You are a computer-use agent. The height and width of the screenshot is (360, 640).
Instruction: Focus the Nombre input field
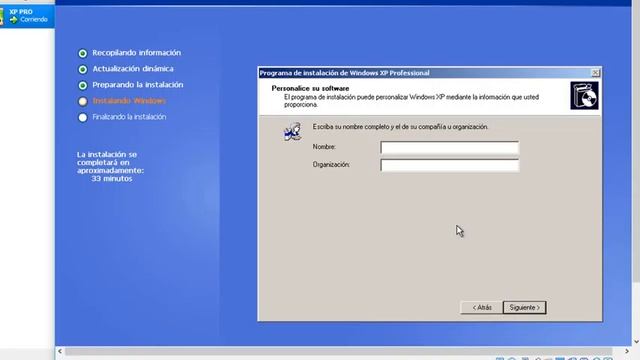click(449, 147)
